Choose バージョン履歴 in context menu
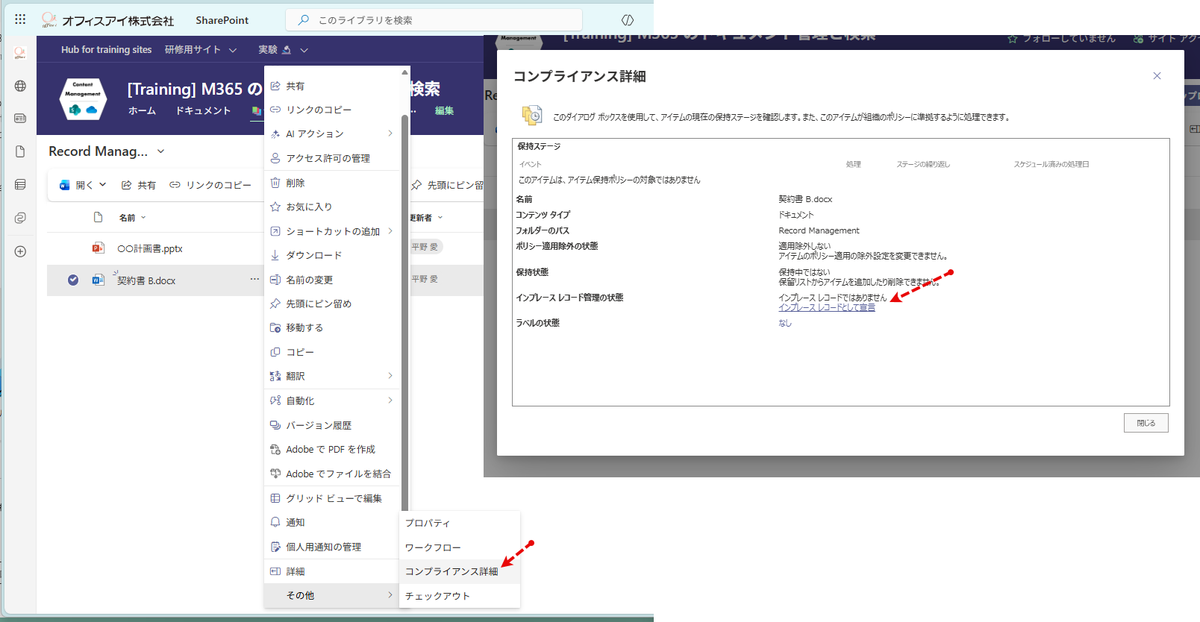The image size is (1200, 622). pyautogui.click(x=318, y=425)
